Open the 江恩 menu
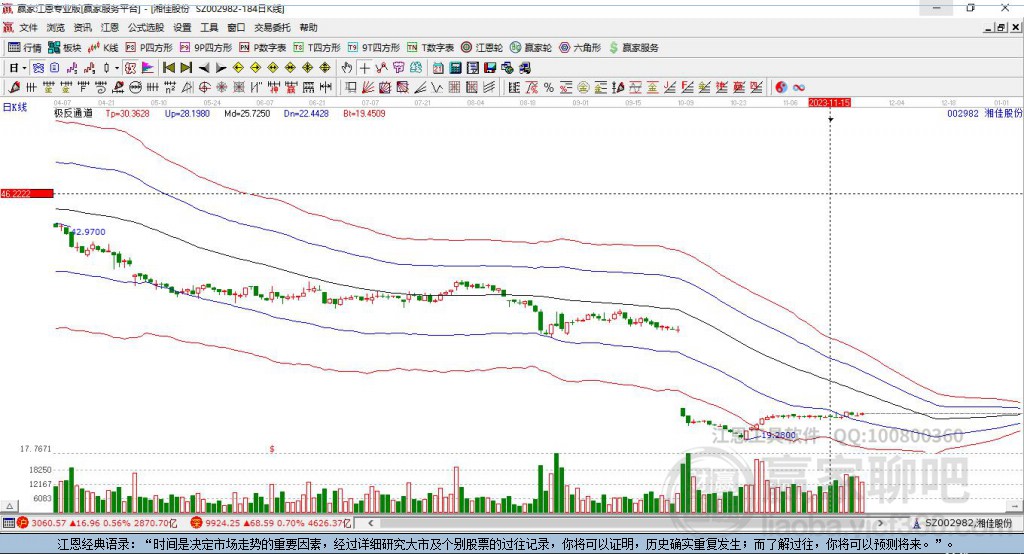Image resolution: width=1024 pixels, height=554 pixels. click(110, 27)
